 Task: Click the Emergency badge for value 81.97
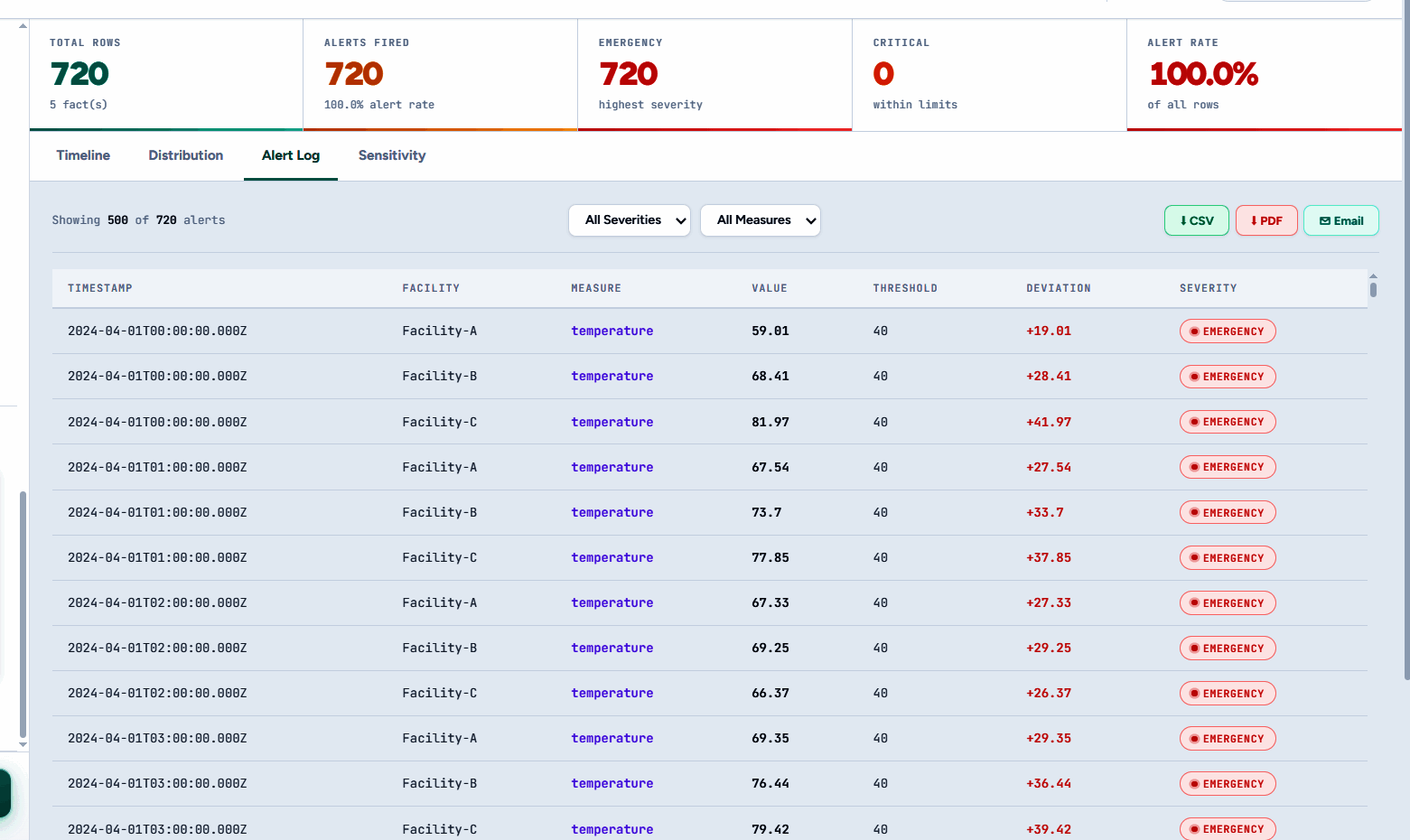click(x=1227, y=422)
